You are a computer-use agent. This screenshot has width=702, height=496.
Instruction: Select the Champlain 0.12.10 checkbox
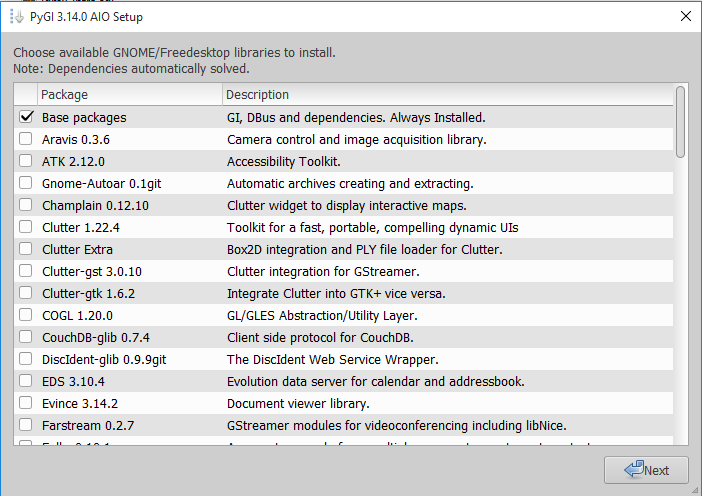pyautogui.click(x=26, y=205)
